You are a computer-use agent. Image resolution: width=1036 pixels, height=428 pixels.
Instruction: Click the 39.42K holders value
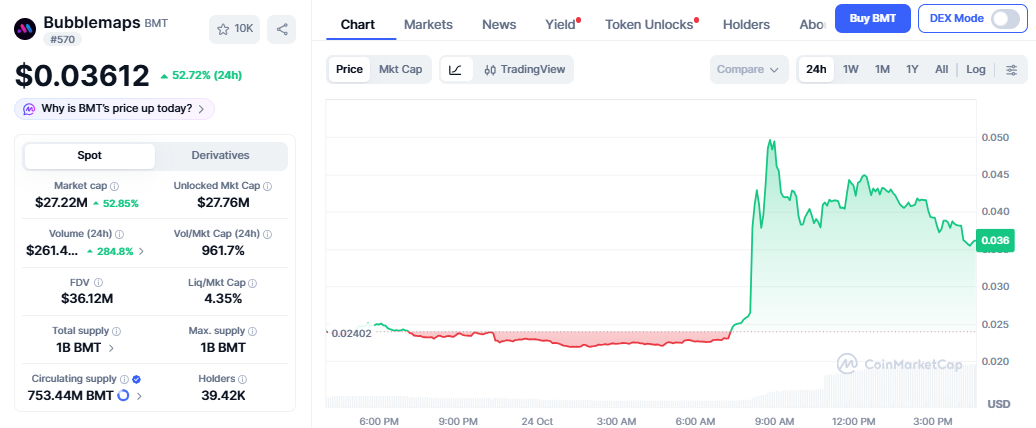223,396
